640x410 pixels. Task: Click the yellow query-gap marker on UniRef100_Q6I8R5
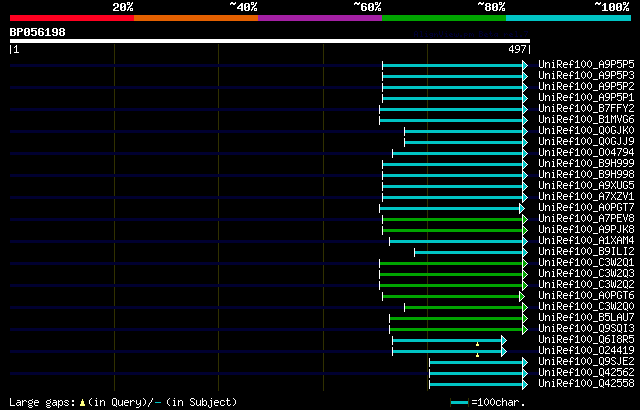[477, 345]
